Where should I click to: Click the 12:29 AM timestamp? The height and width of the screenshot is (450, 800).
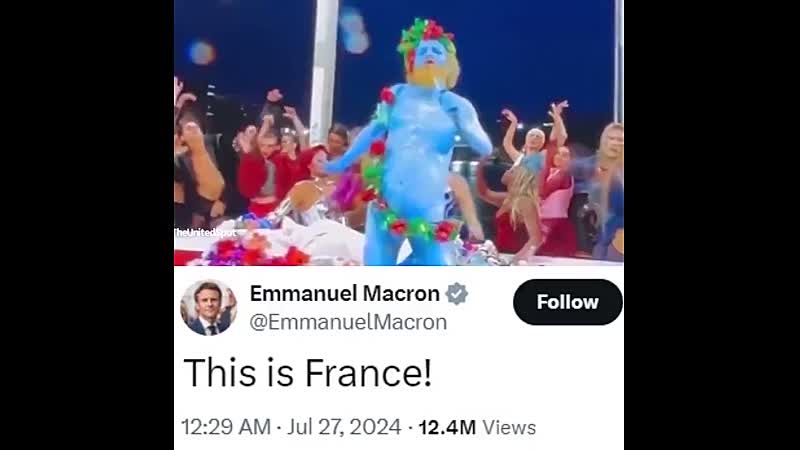click(226, 427)
